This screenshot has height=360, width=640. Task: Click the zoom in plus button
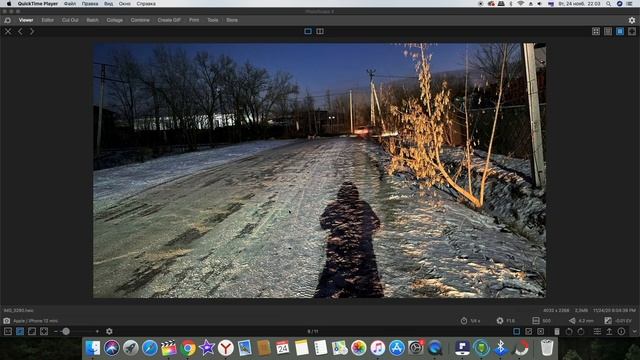pyautogui.click(x=97, y=331)
